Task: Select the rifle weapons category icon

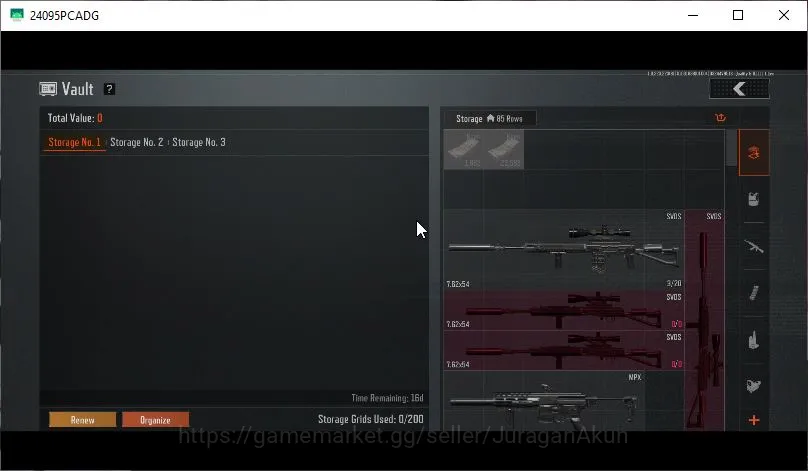Action: pos(754,246)
